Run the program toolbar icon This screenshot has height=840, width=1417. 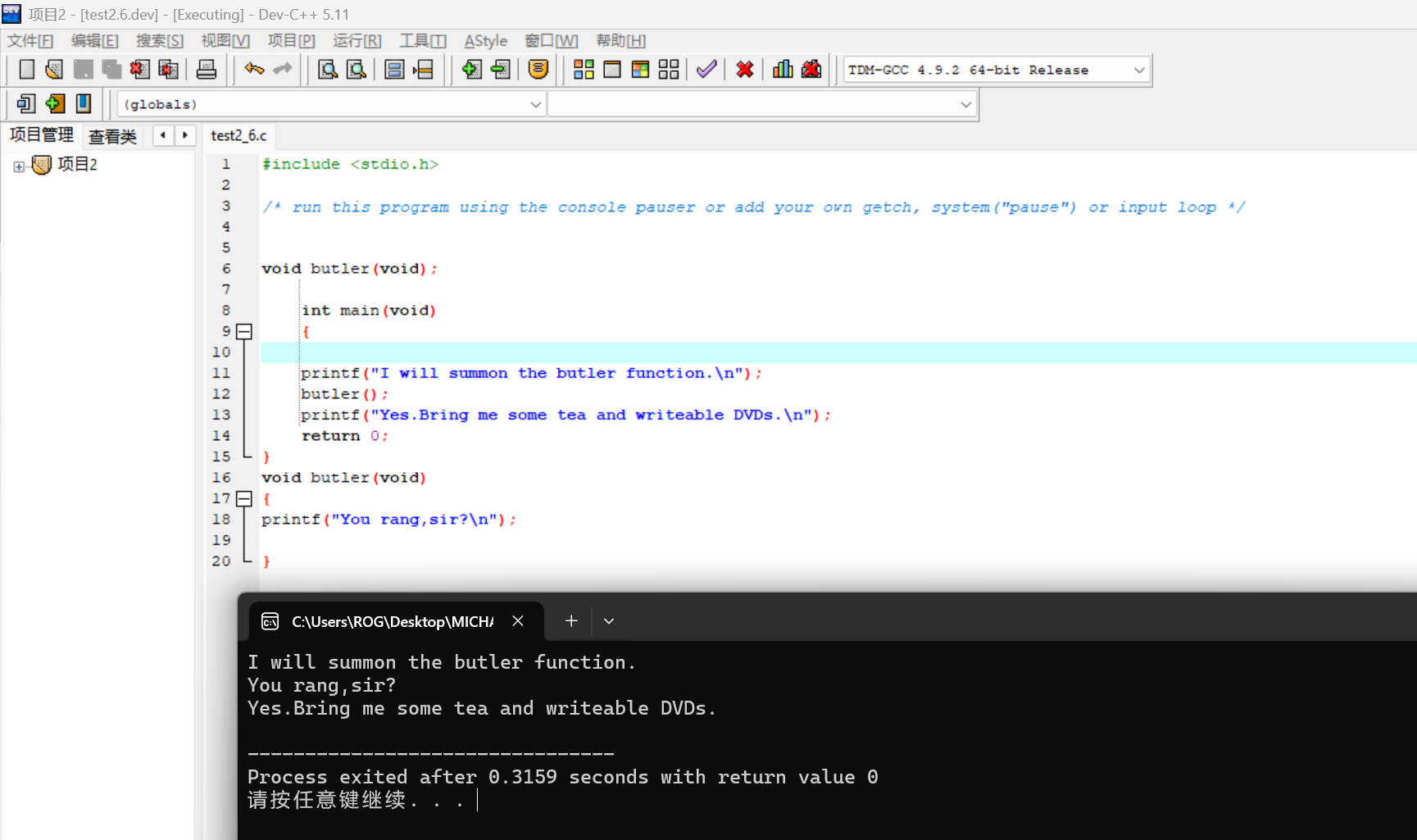click(612, 70)
